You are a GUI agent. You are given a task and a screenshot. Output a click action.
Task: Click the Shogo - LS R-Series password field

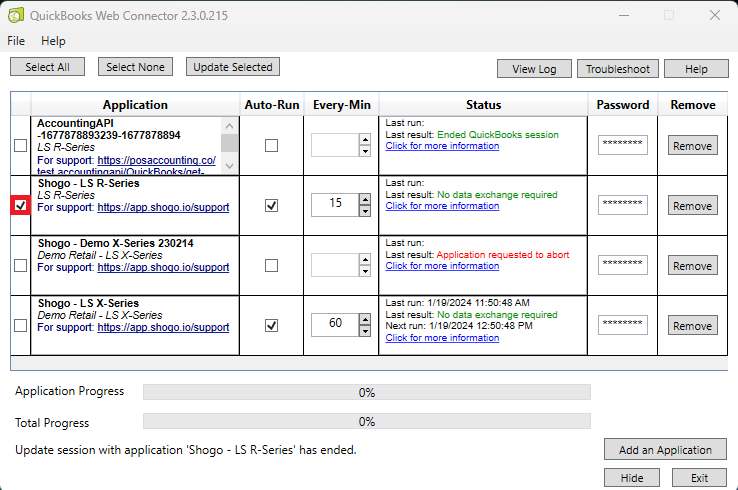[x=623, y=205]
